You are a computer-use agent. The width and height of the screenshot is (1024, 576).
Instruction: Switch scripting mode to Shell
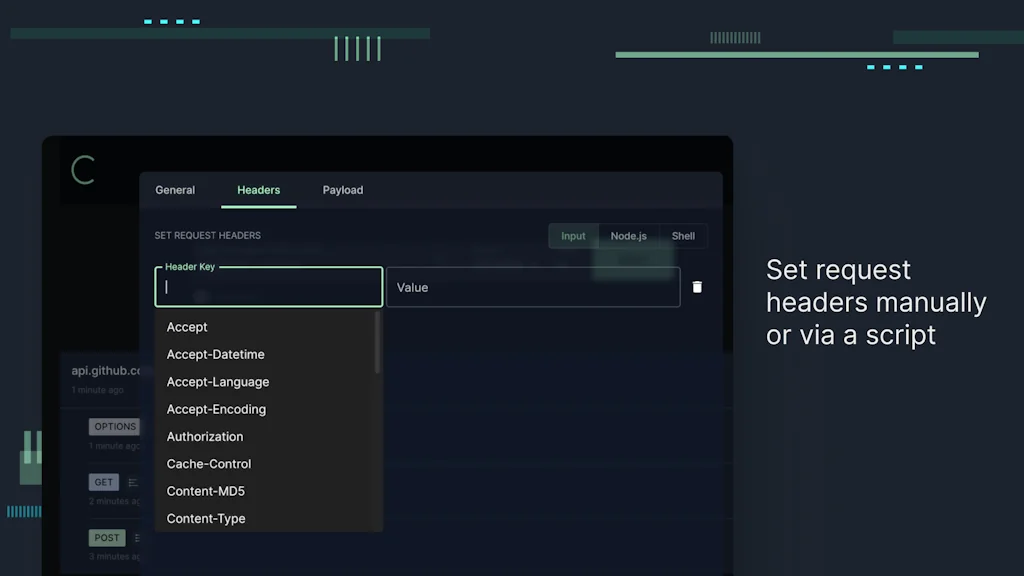click(683, 236)
